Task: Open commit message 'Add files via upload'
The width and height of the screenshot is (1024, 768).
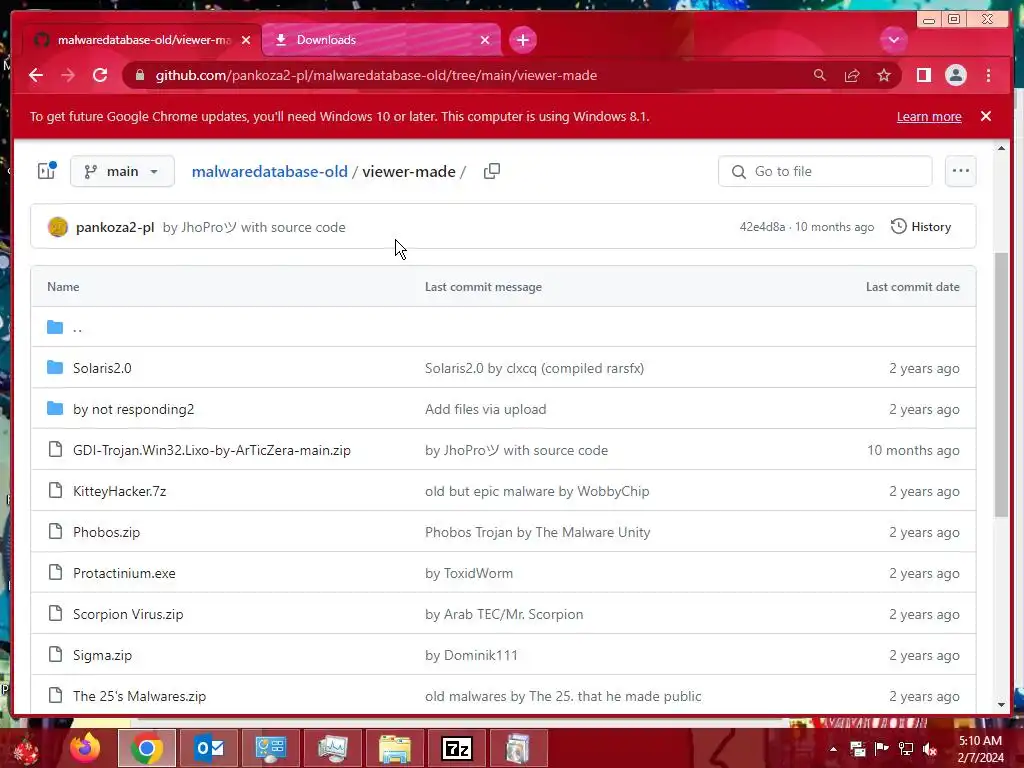Action: pos(485,409)
